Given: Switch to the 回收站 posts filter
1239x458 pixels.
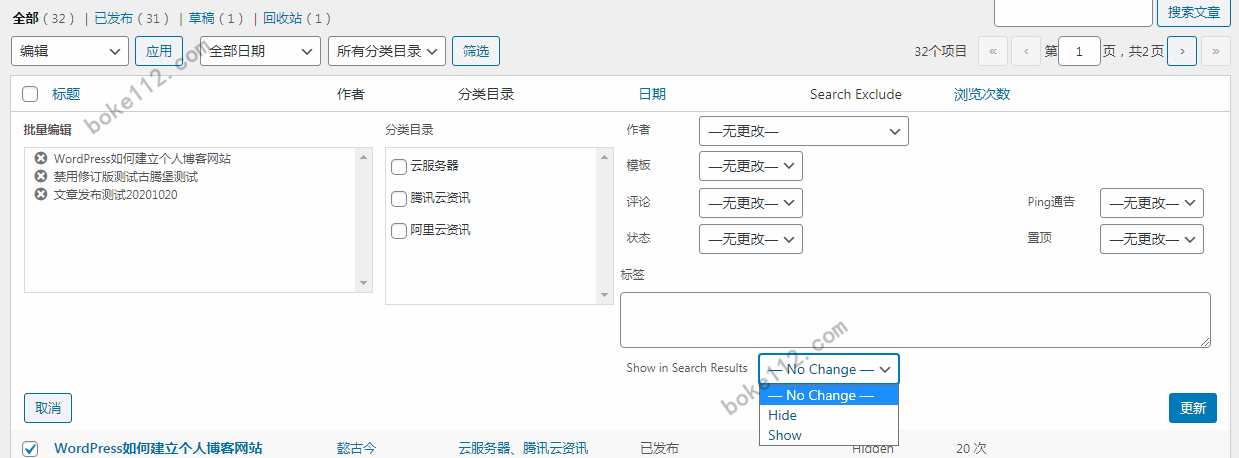Looking at the screenshot, I should 282,18.
